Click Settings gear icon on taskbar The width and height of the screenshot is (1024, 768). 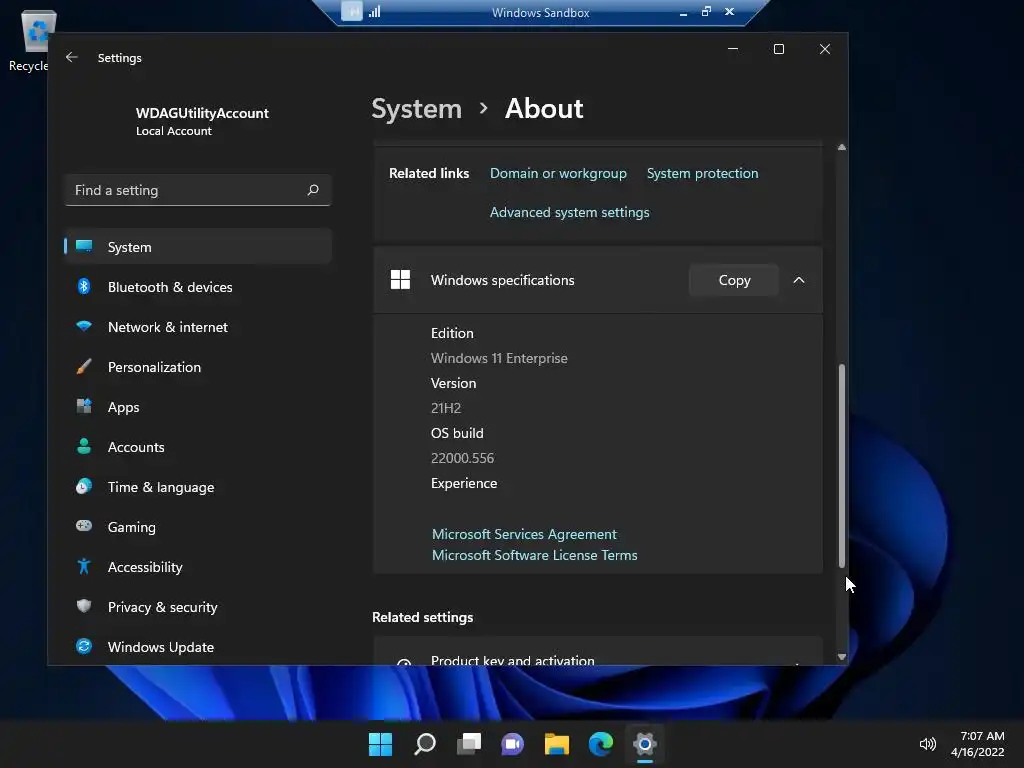tap(645, 744)
